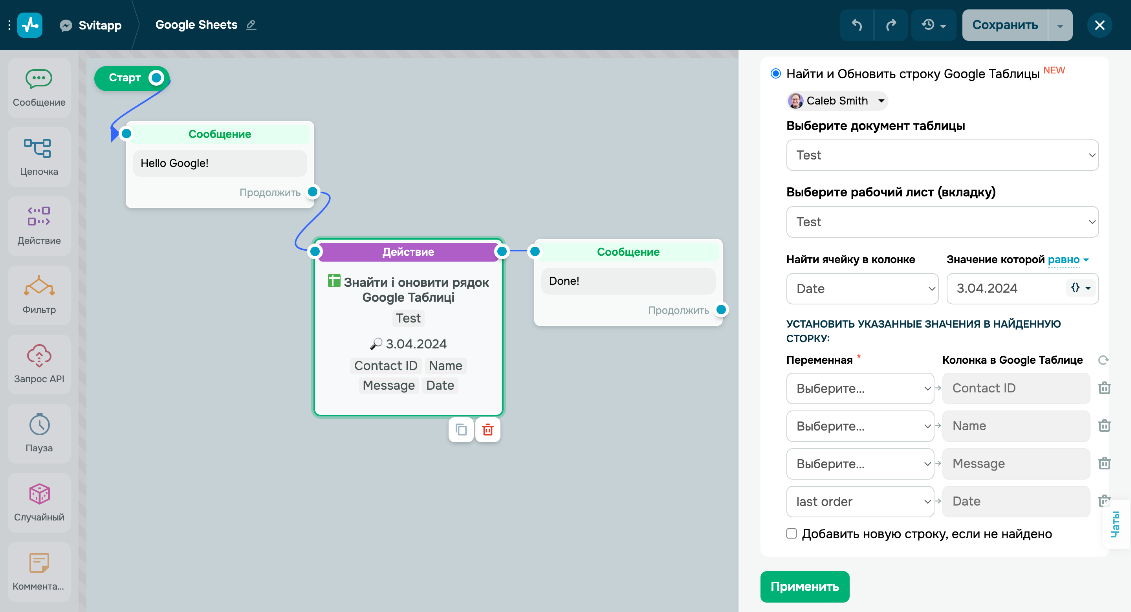Select the Цепочка tool in the sidebar
This screenshot has width=1131, height=612.
[39, 156]
